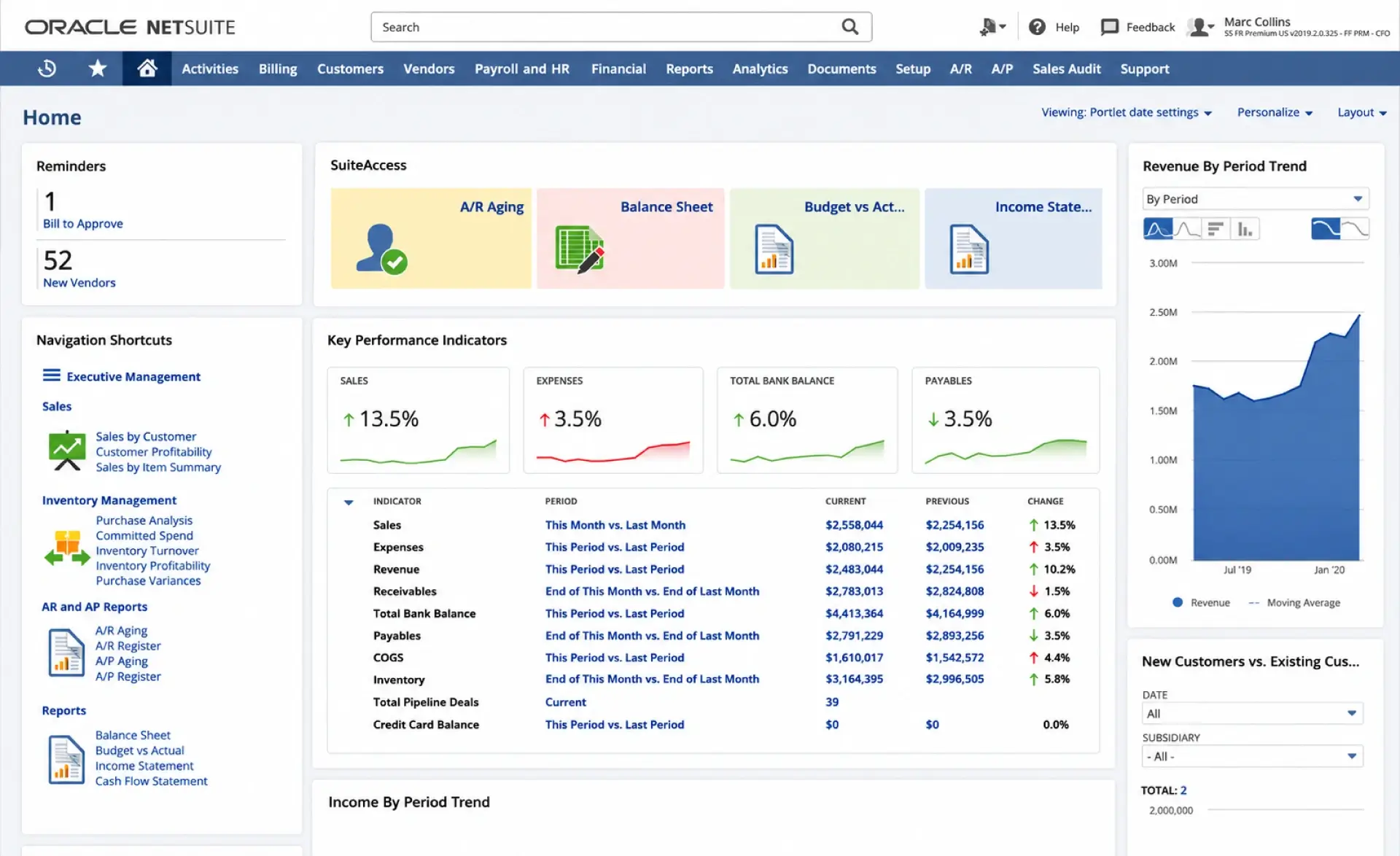The width and height of the screenshot is (1400, 856).
Task: Open the Sales by Customer link
Action: [146, 437]
